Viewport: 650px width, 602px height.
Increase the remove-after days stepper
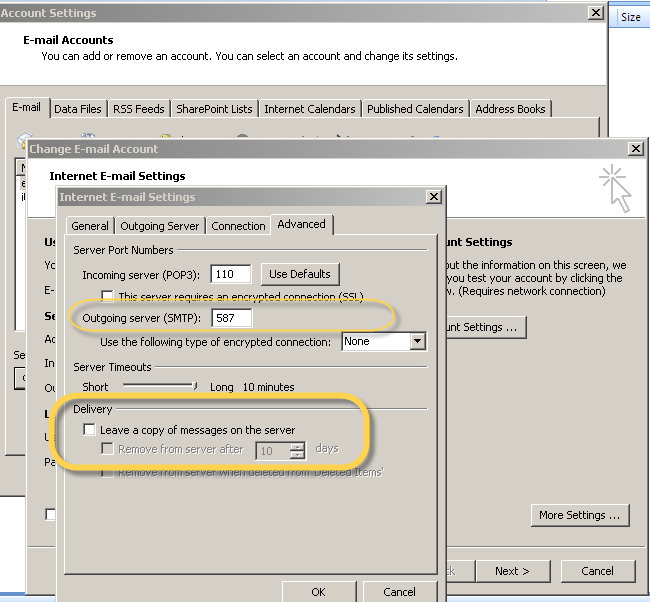[x=297, y=447]
